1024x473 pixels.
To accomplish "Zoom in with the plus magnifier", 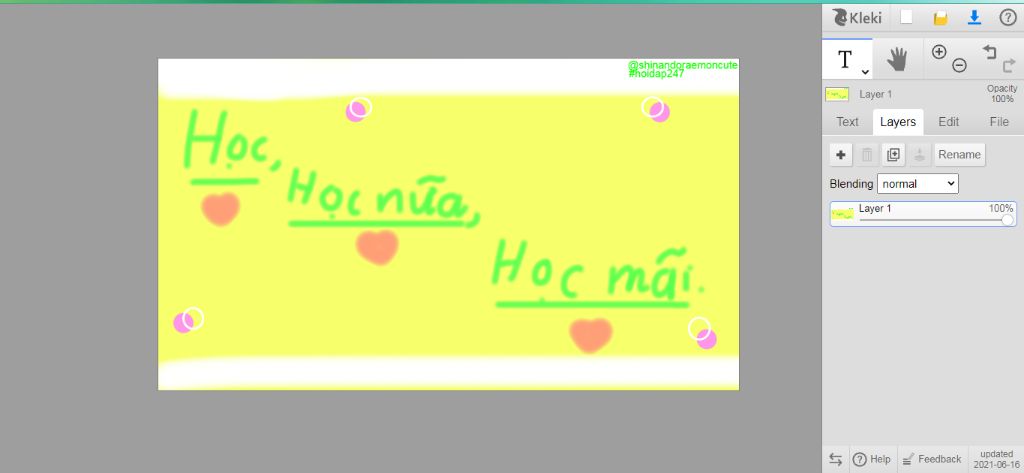I will pos(939,52).
